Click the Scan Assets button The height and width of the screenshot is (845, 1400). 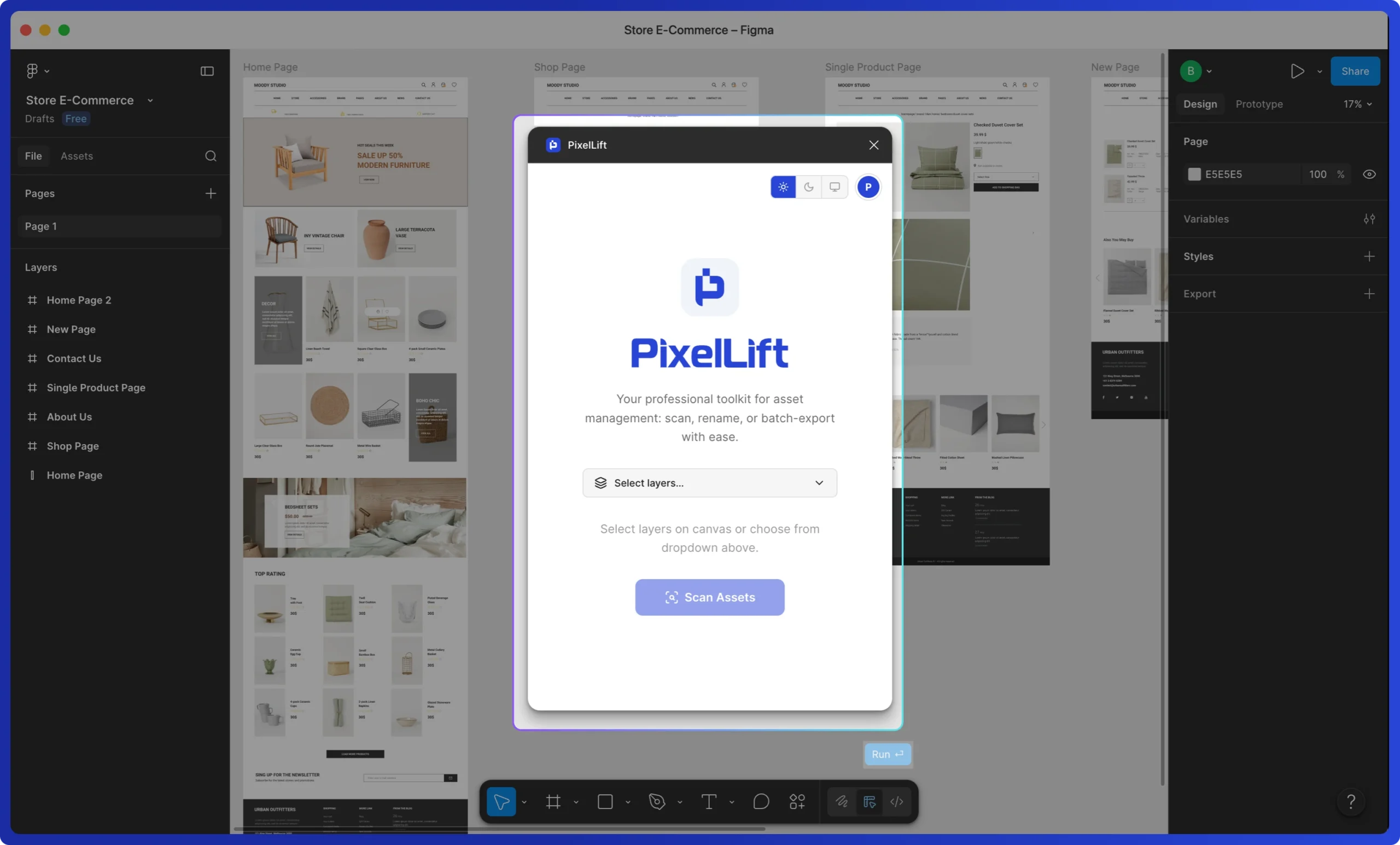(710, 597)
